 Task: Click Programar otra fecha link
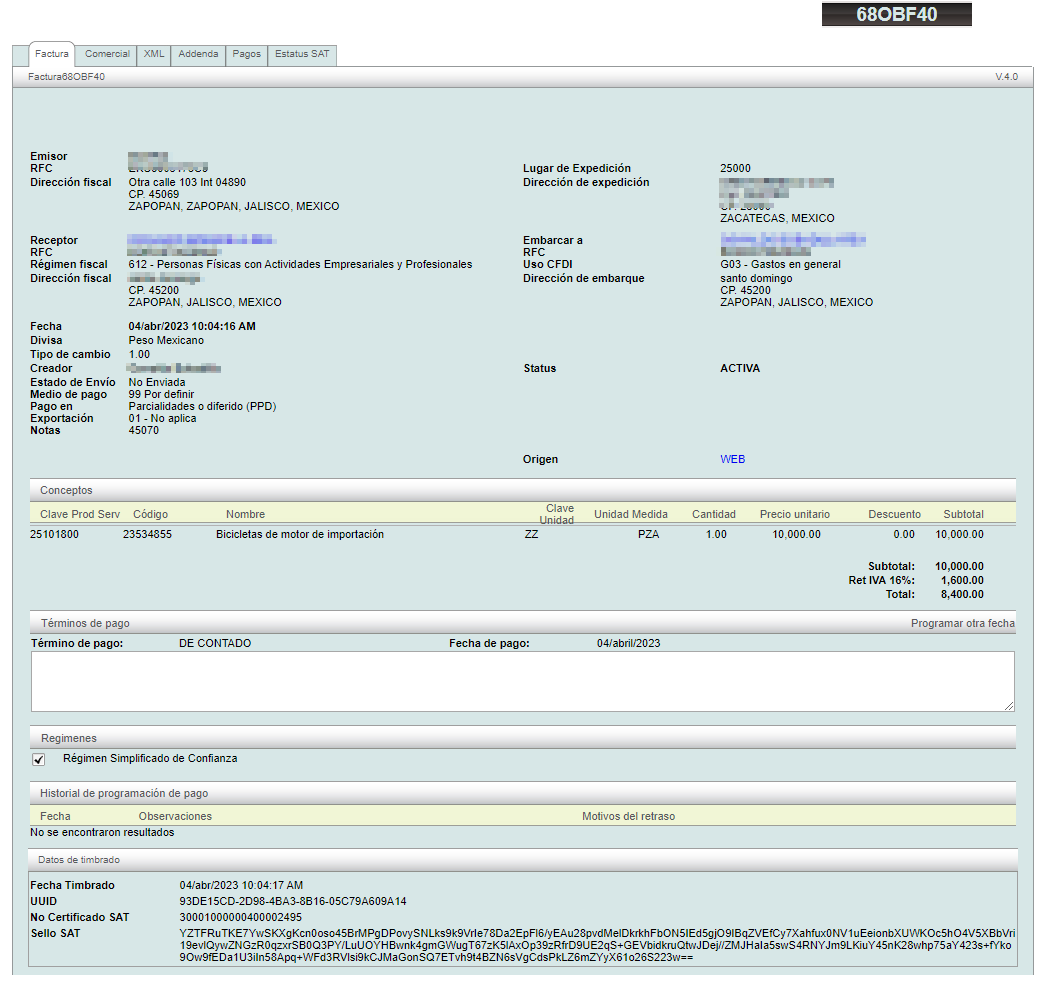962,623
